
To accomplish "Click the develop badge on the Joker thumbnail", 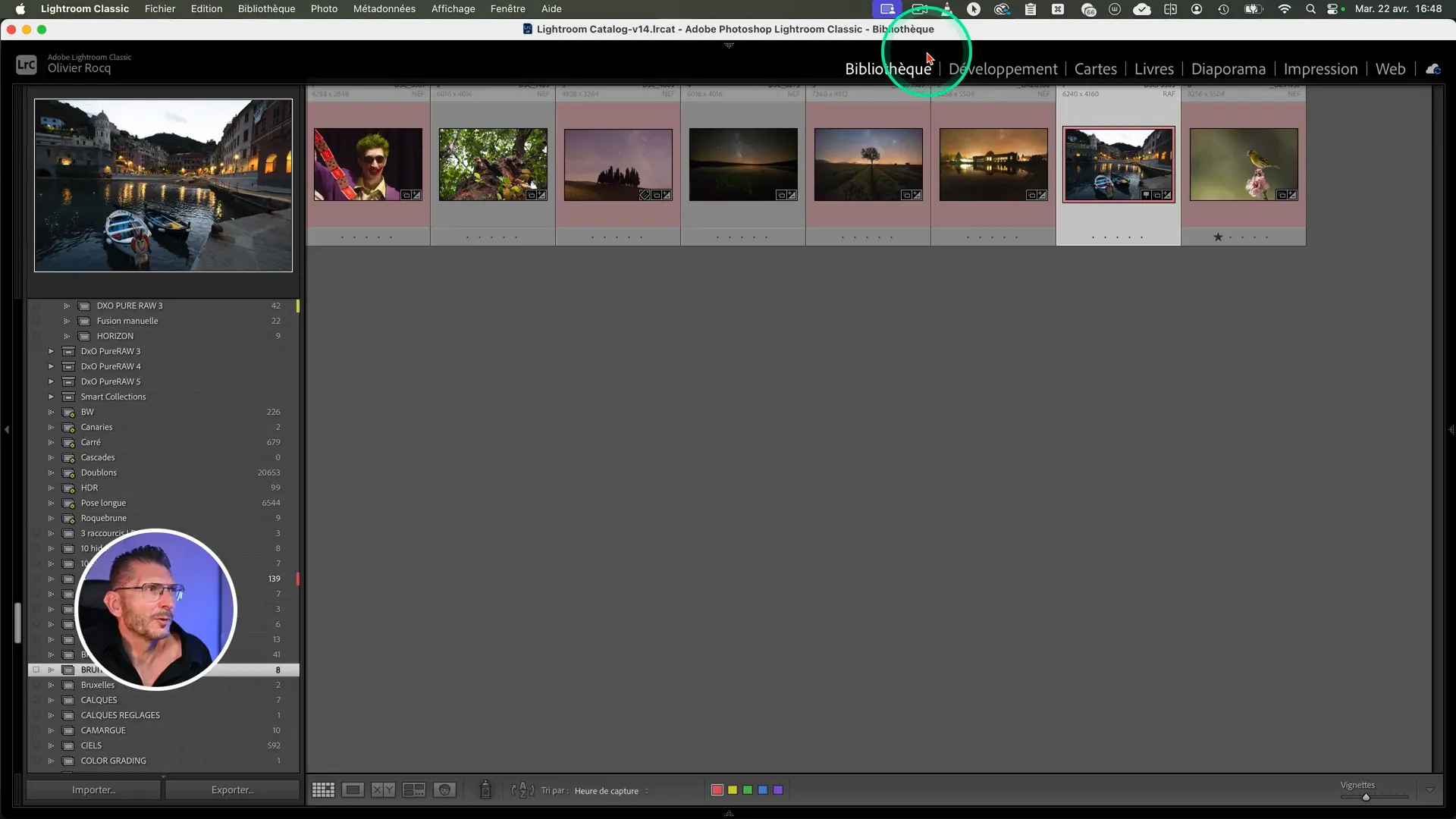I will (416, 195).
